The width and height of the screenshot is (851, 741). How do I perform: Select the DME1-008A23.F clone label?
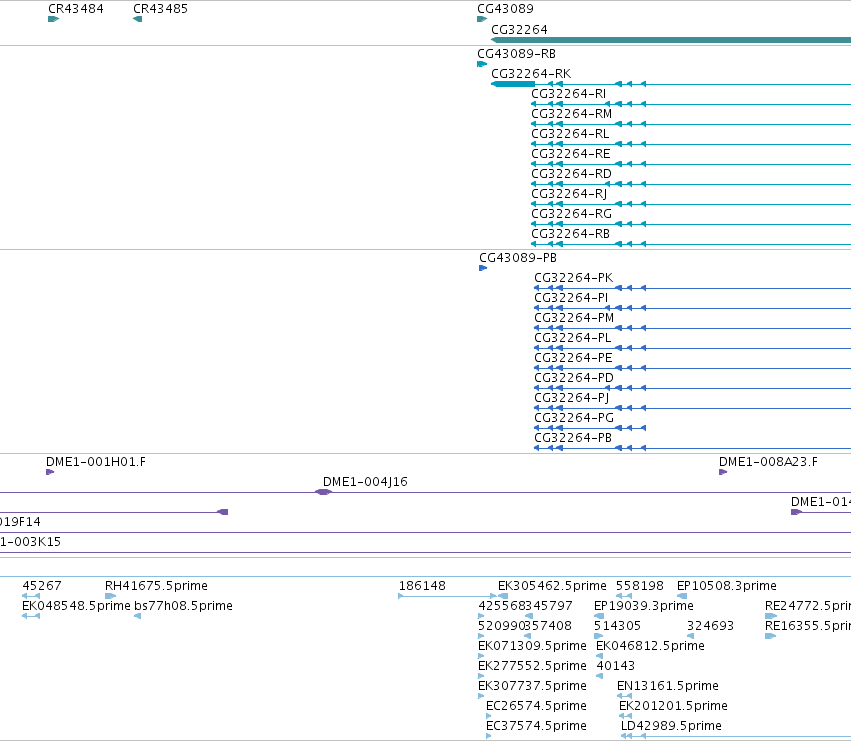coord(769,462)
